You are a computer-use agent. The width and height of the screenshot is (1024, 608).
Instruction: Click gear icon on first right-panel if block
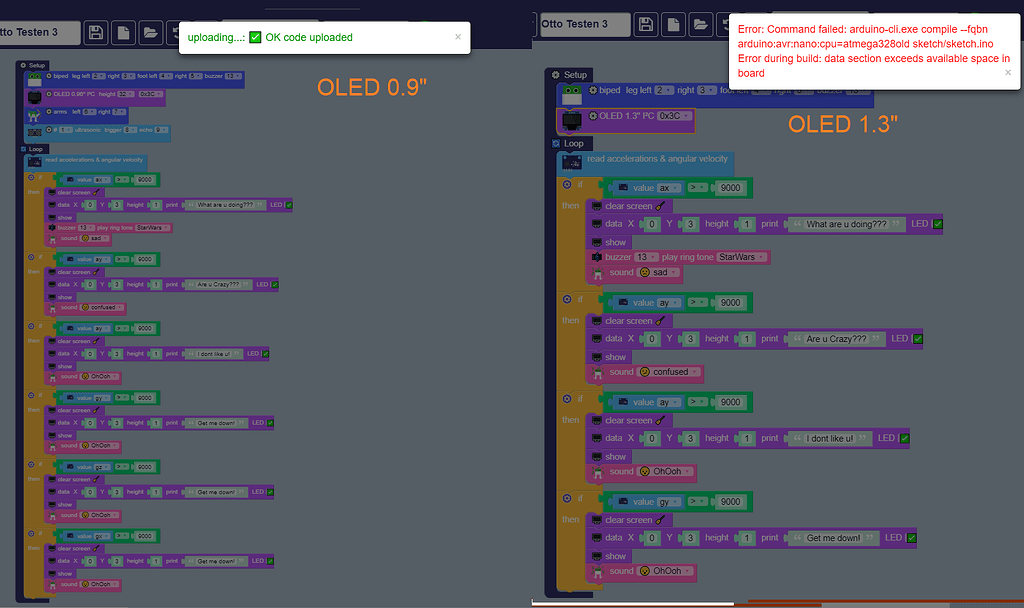[567, 185]
